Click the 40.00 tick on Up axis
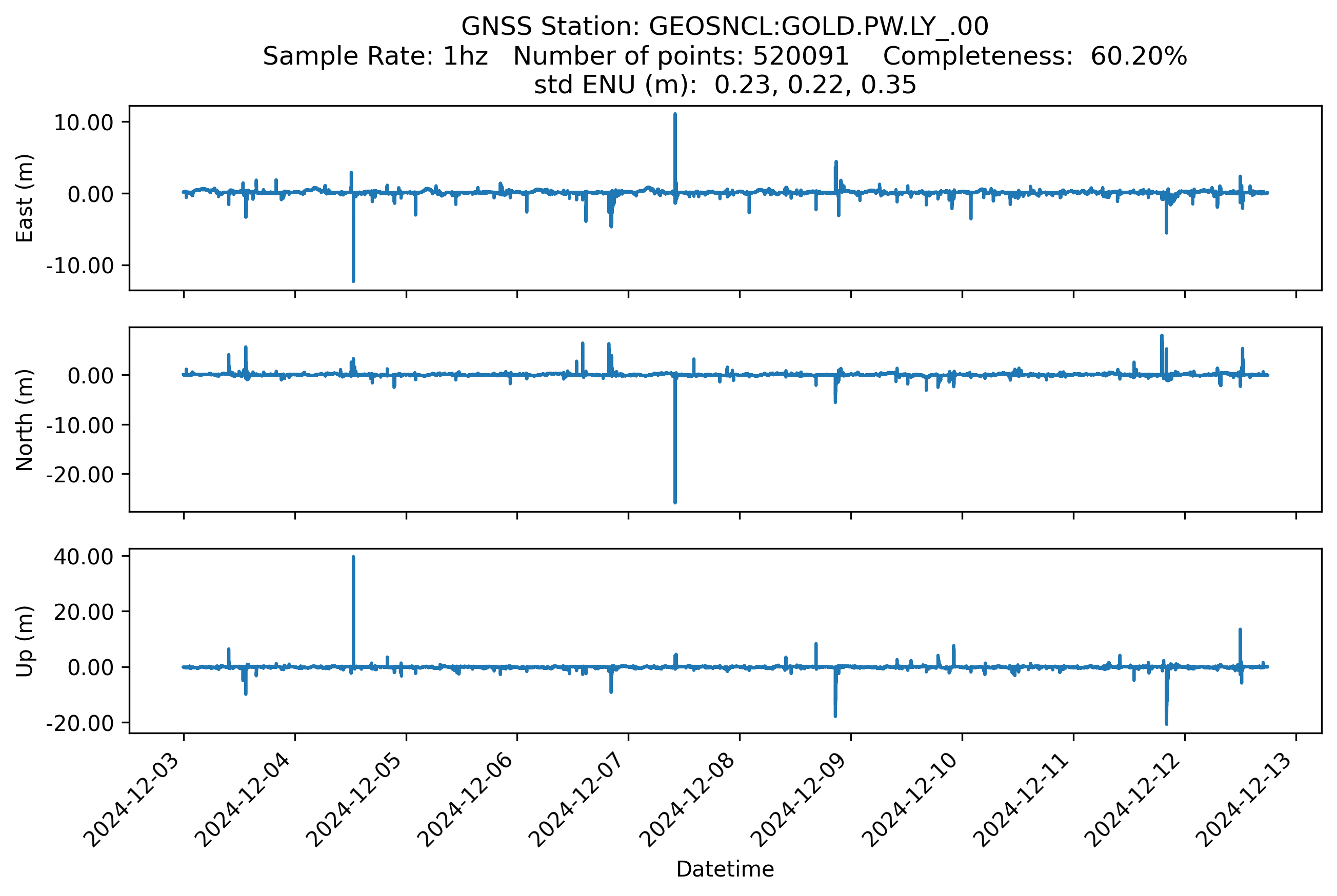1337x896 pixels. click(83, 557)
